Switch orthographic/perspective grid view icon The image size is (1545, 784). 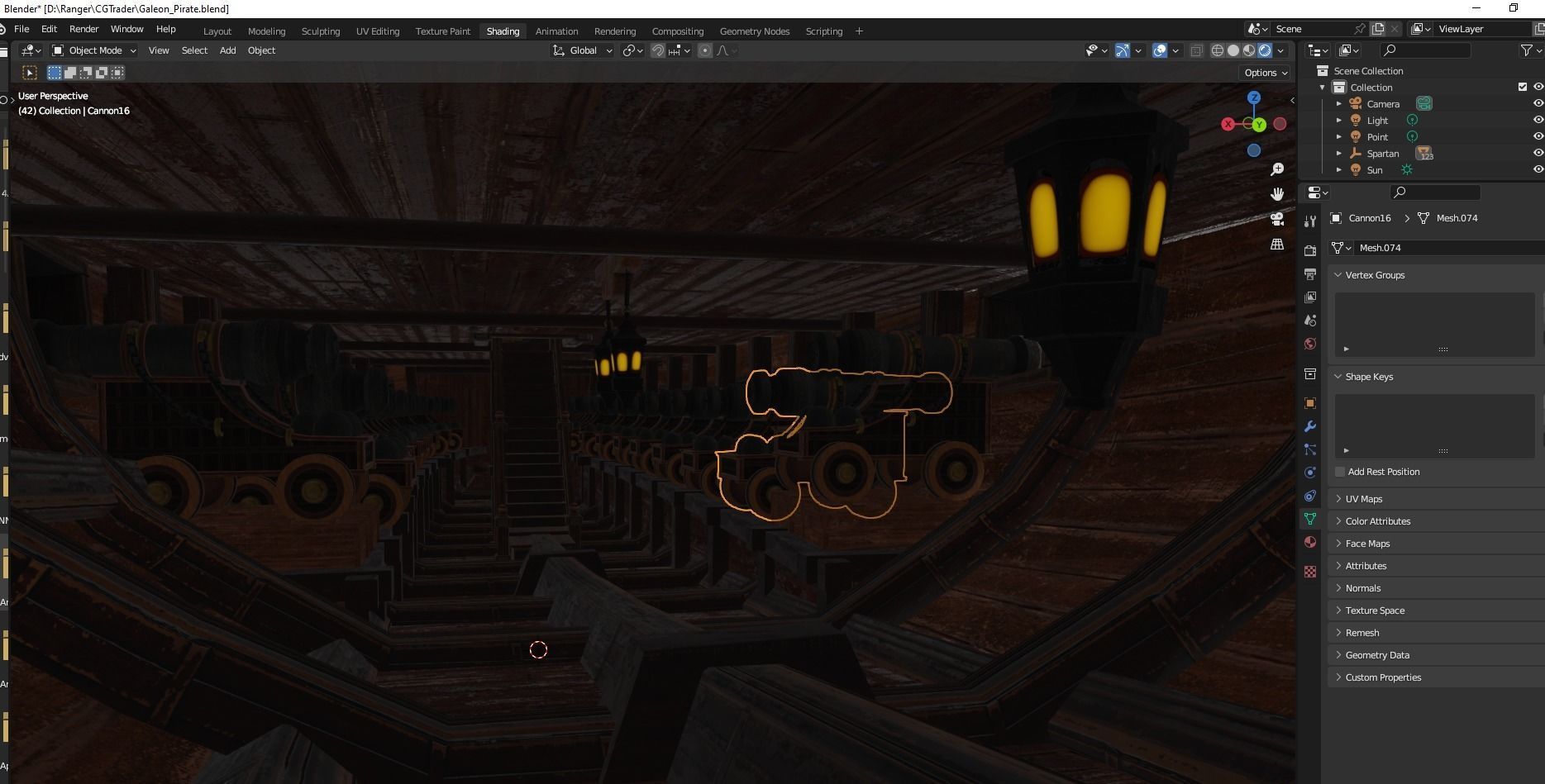[1277, 245]
